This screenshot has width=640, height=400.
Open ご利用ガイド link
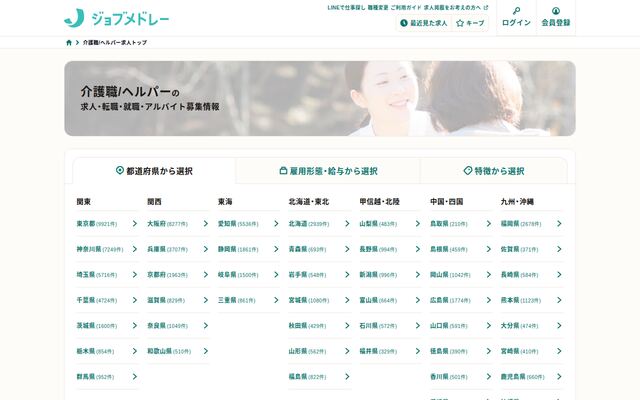tap(405, 7)
